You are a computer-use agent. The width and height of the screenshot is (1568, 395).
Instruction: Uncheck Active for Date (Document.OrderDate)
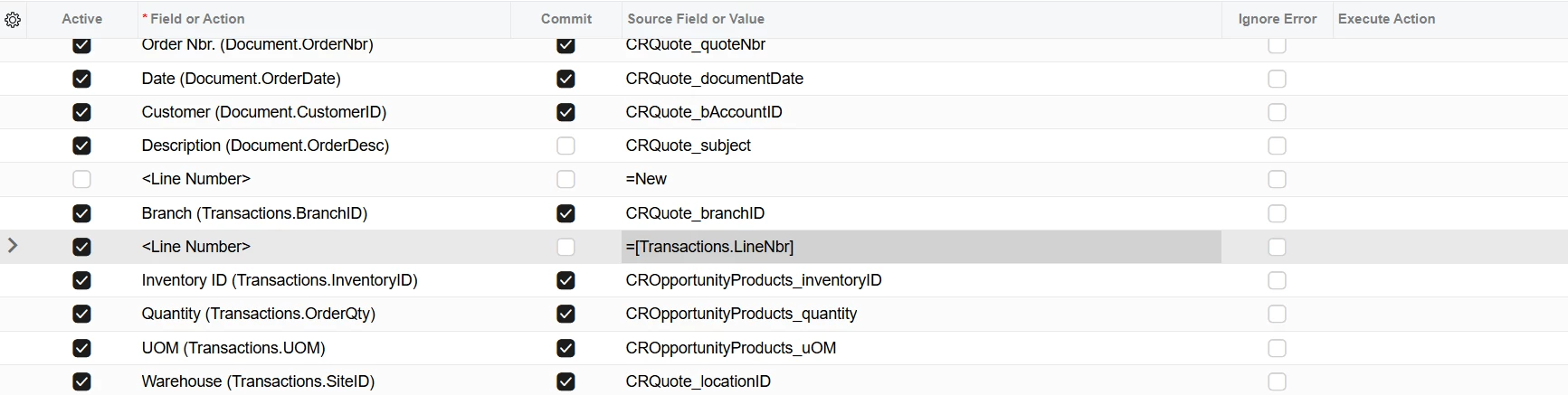click(81, 79)
